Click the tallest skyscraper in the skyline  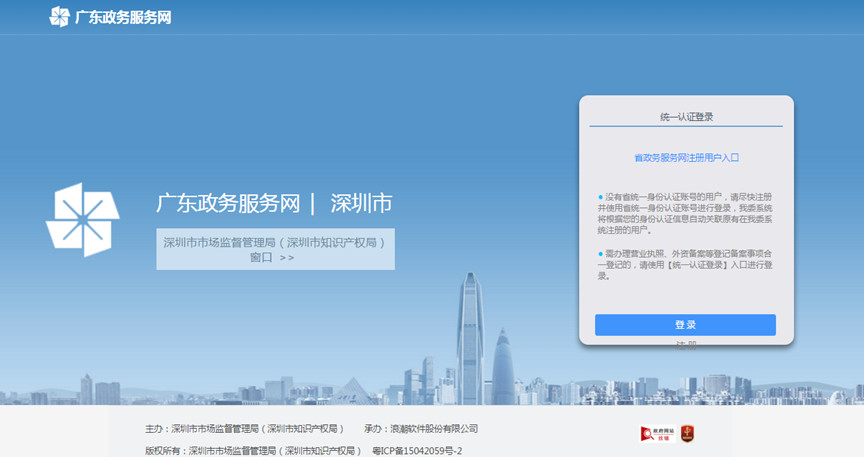pos(471,330)
